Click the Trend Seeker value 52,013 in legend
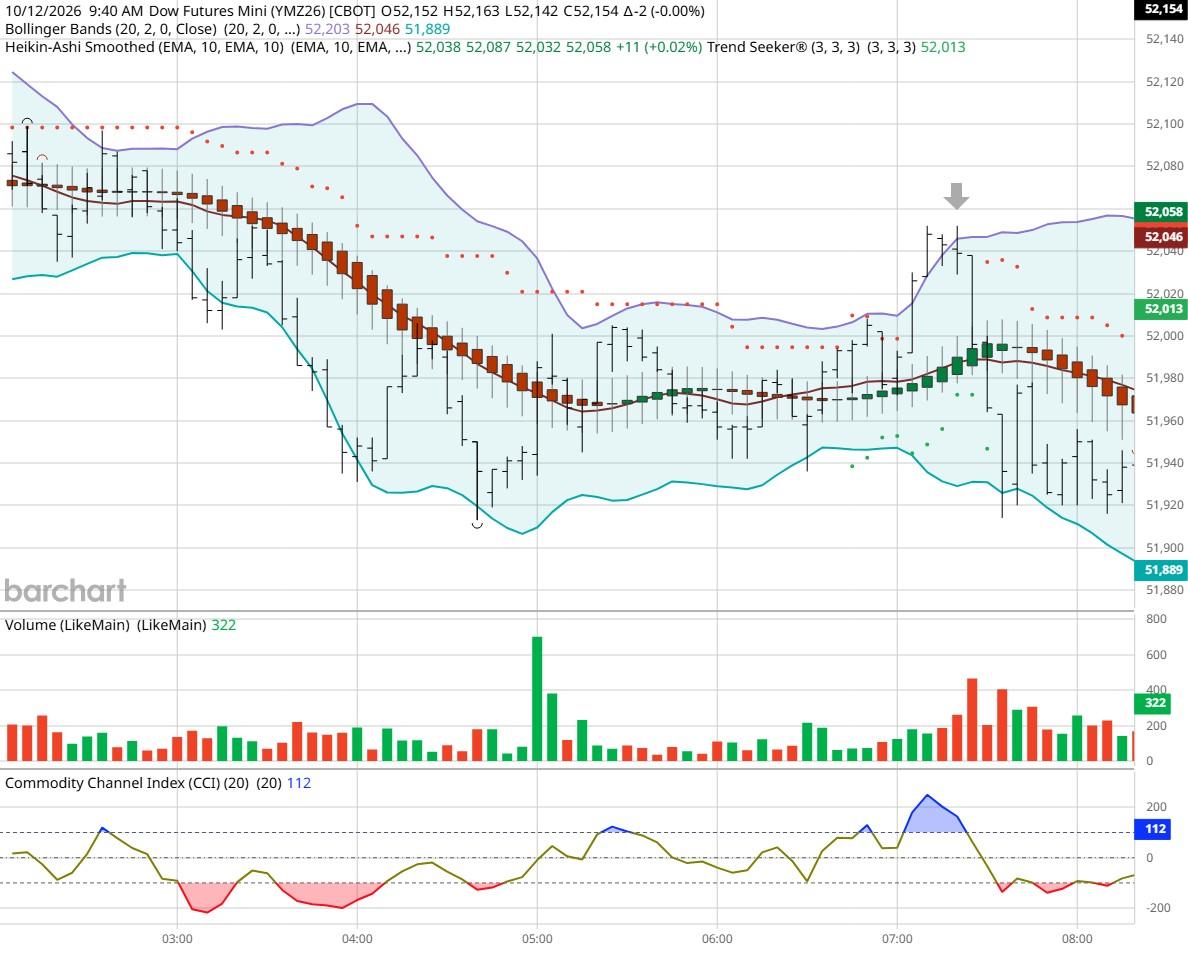 (x=943, y=47)
